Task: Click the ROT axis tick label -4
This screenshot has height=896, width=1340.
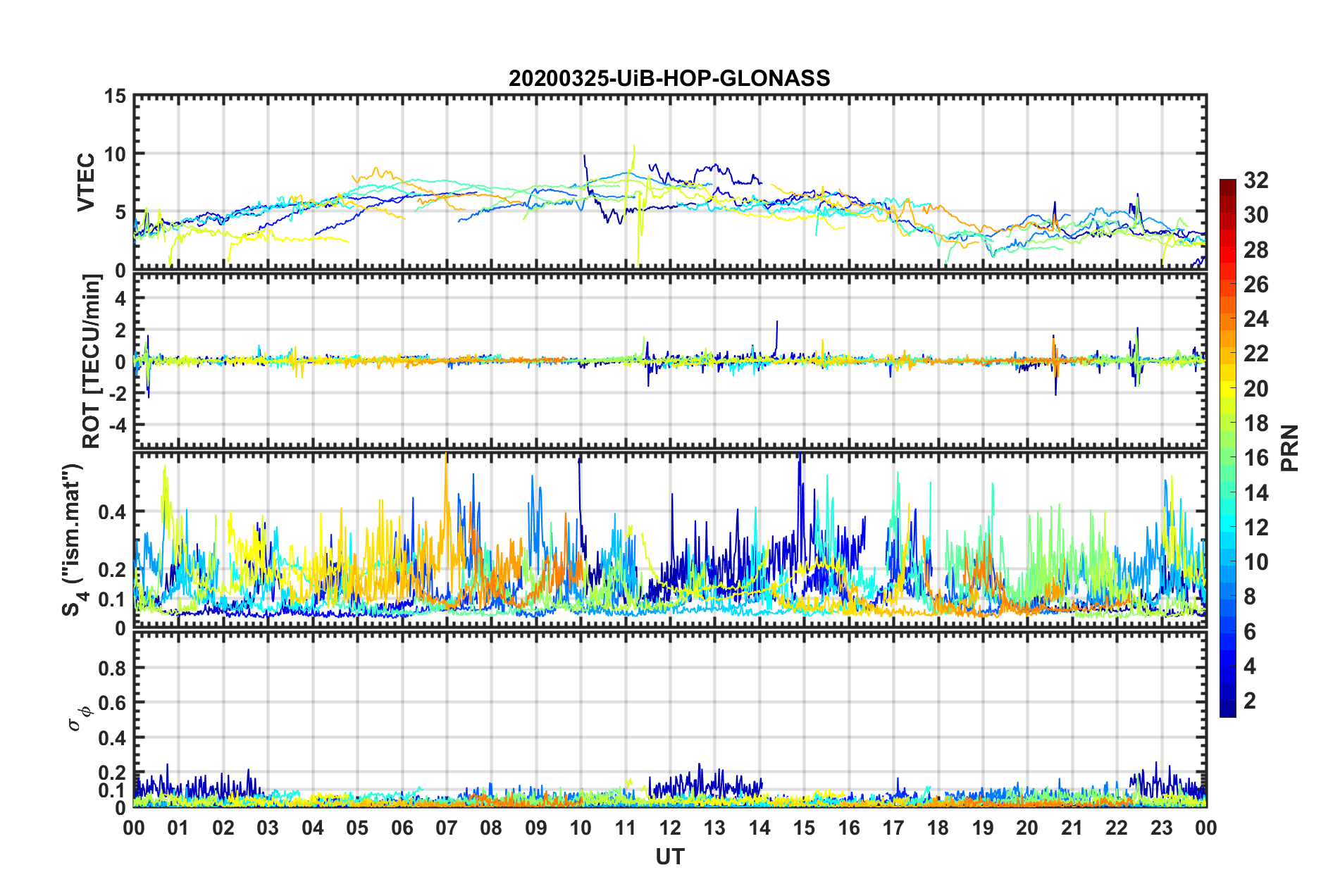Action: point(118,425)
